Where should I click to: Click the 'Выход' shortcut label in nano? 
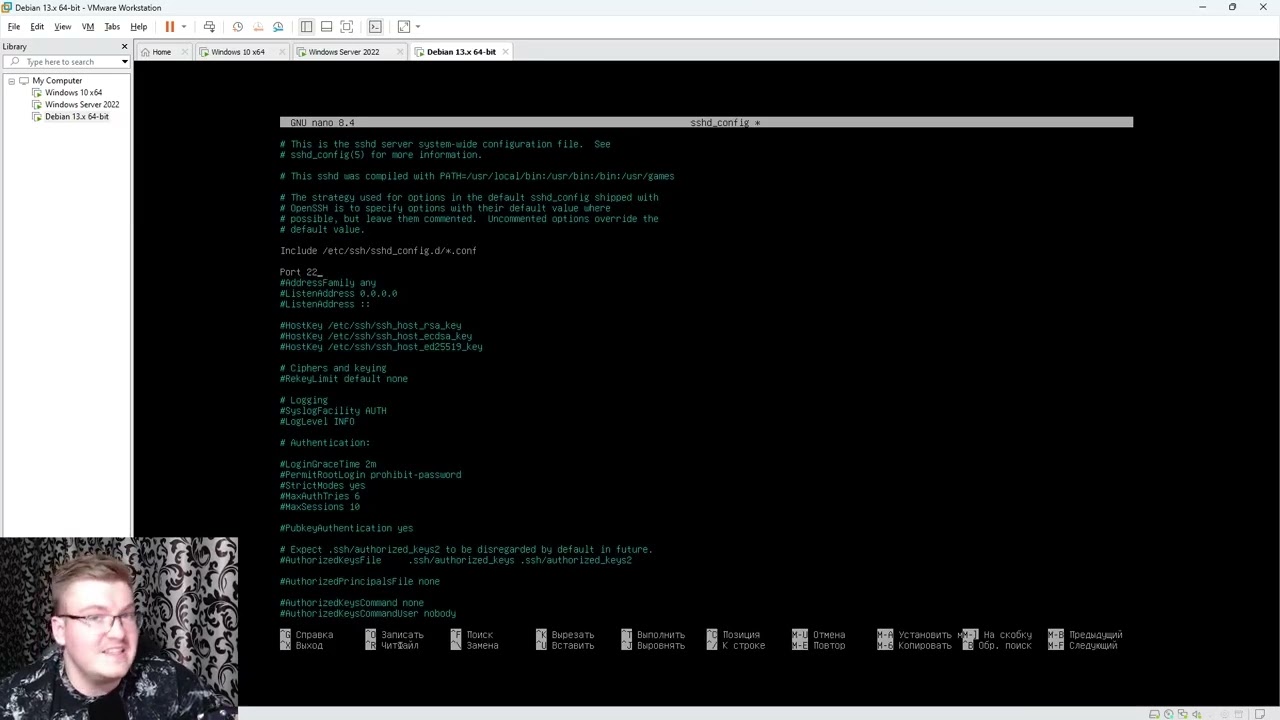point(309,646)
